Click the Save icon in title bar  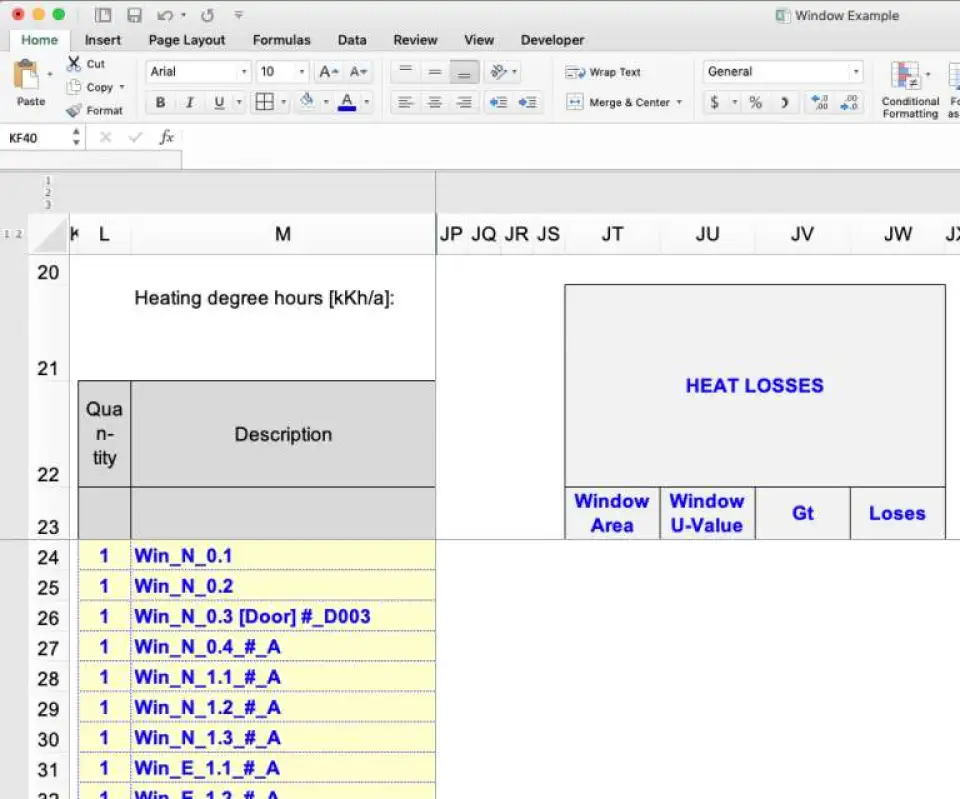tap(134, 15)
